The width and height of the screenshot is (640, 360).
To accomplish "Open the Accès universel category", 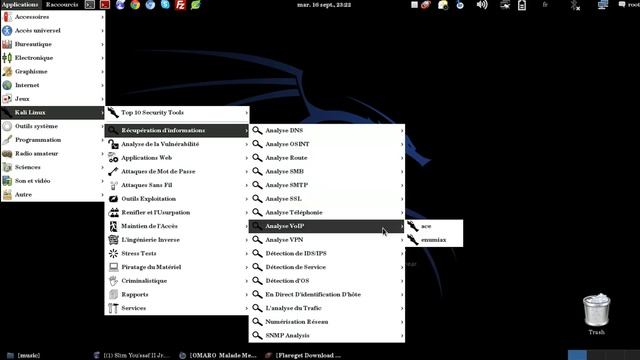I will (x=53, y=31).
